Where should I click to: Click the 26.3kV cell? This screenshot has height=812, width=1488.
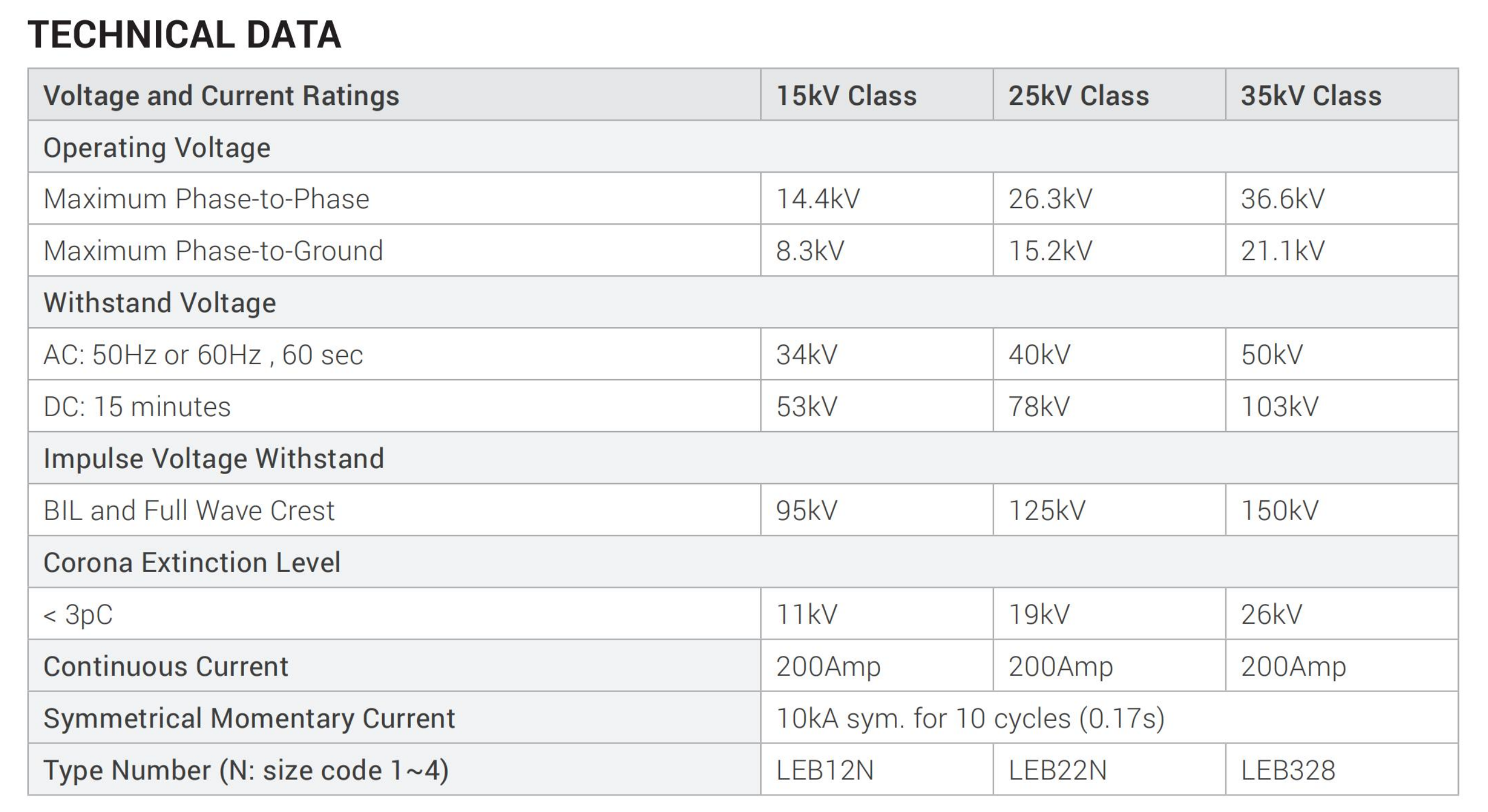(1050, 199)
